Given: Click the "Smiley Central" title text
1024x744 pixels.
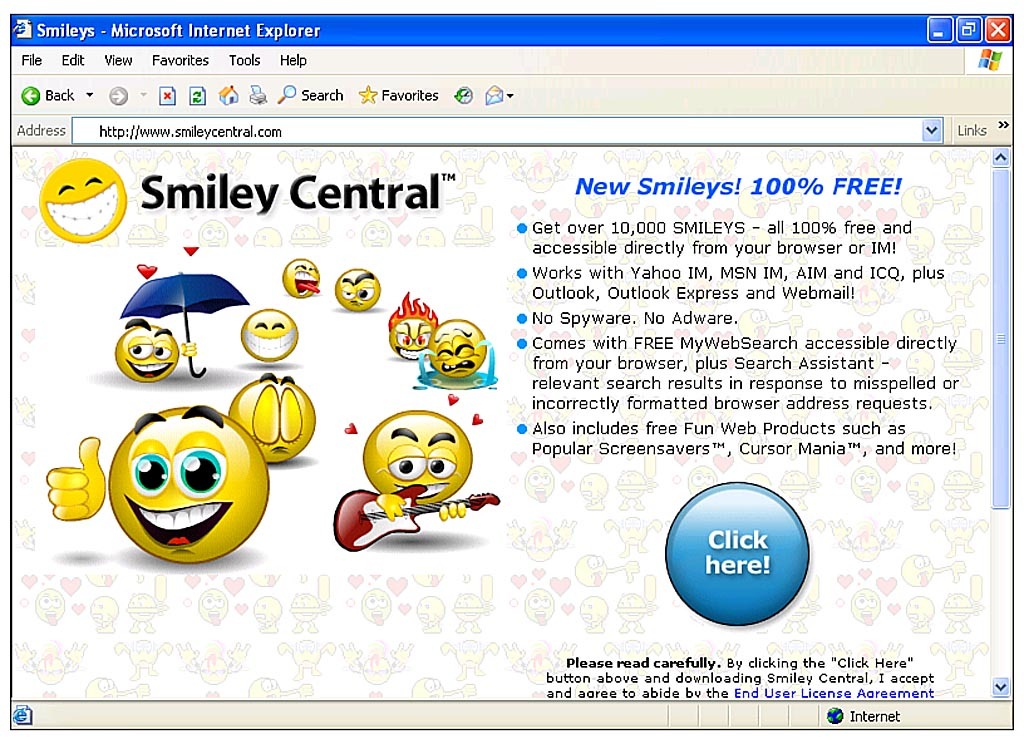Looking at the screenshot, I should pos(291,193).
